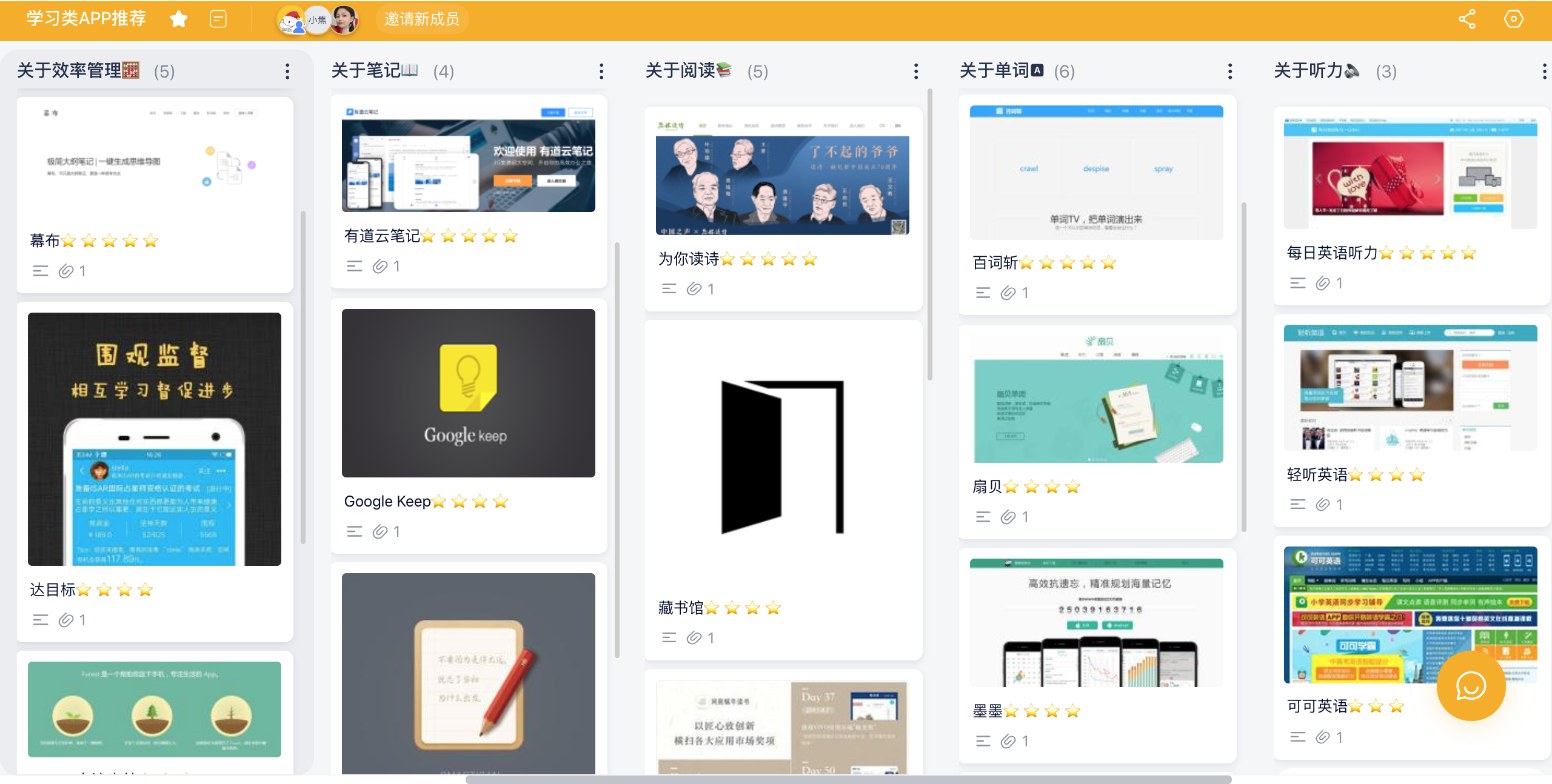Click 邀请新成员 invite button
This screenshot has width=1552, height=784.
(422, 19)
